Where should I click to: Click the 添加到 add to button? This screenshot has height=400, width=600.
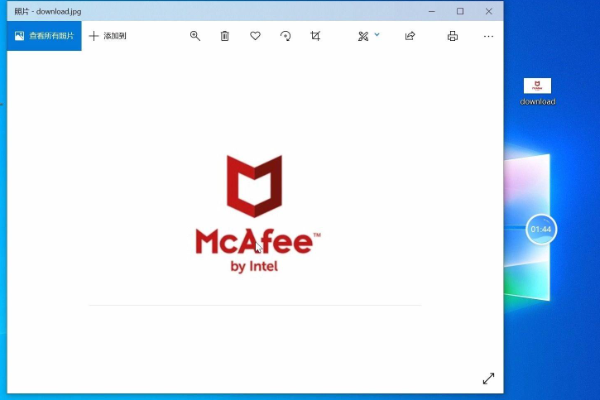pyautogui.click(x=108, y=36)
